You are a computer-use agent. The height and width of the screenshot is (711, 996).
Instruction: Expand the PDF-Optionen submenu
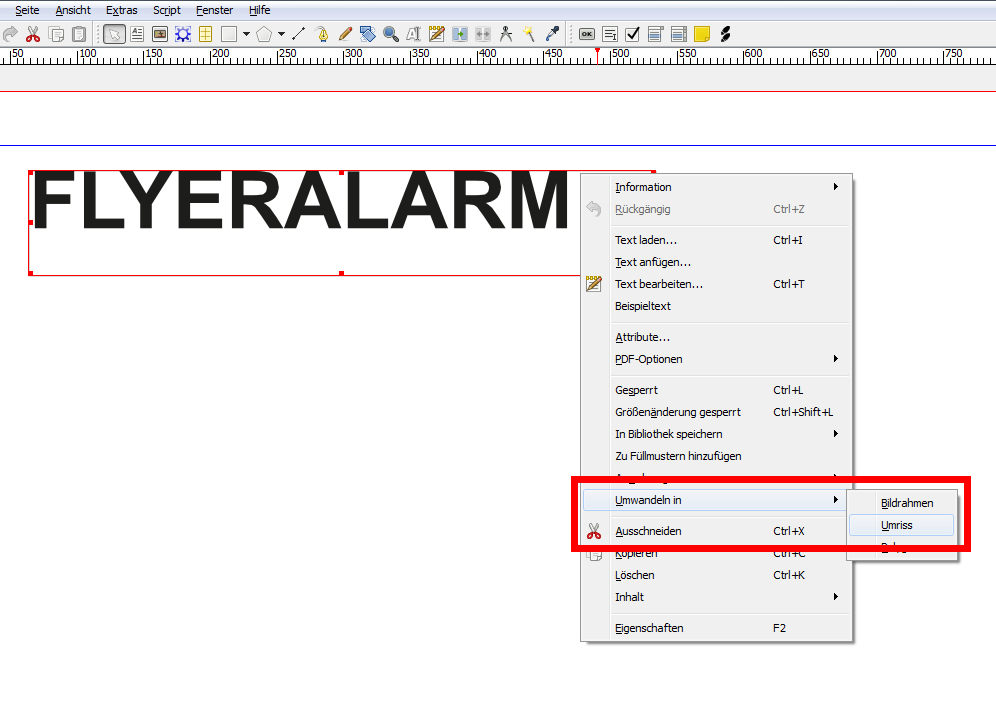(x=648, y=359)
